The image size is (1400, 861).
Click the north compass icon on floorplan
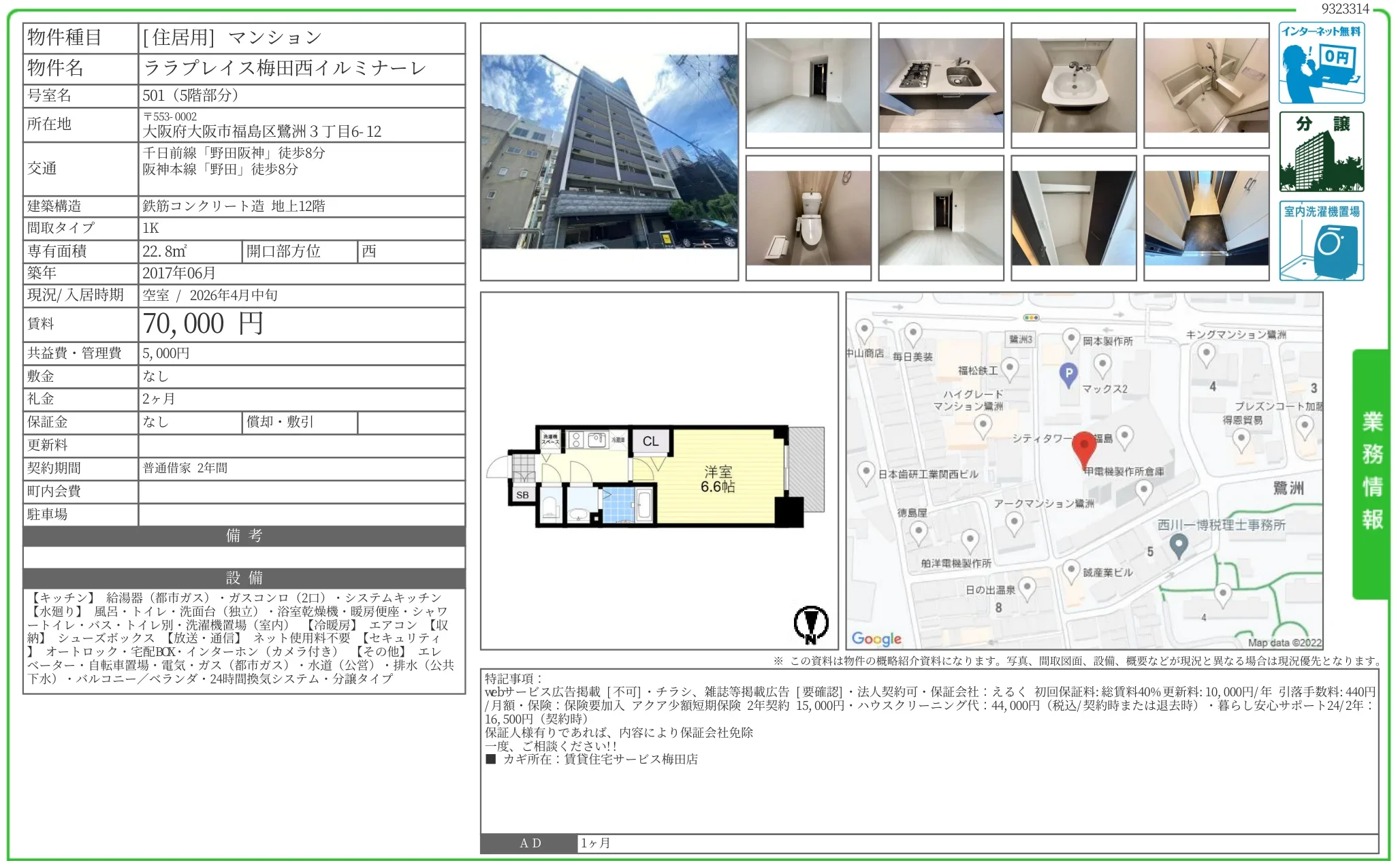[x=810, y=623]
